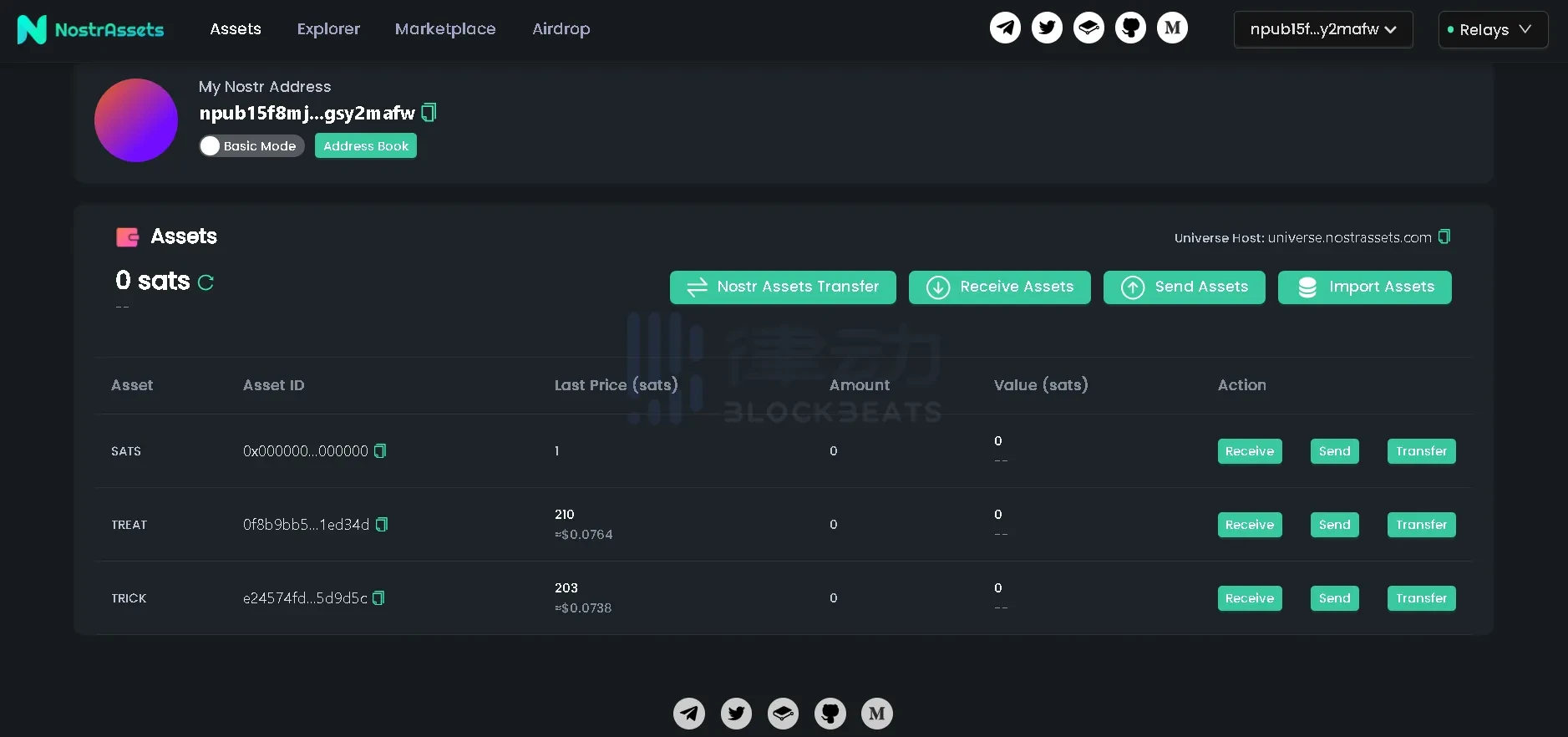Go to the Assets menu item
Viewport: 1568px width, 737px height.
coord(236,29)
